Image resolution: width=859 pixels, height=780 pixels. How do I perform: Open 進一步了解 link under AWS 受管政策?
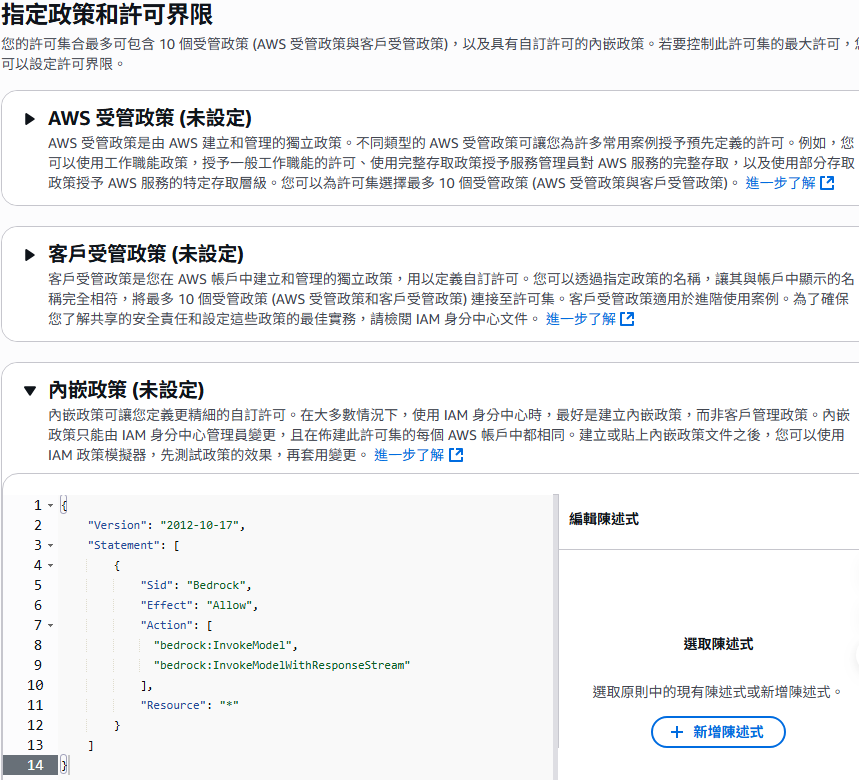[780, 183]
